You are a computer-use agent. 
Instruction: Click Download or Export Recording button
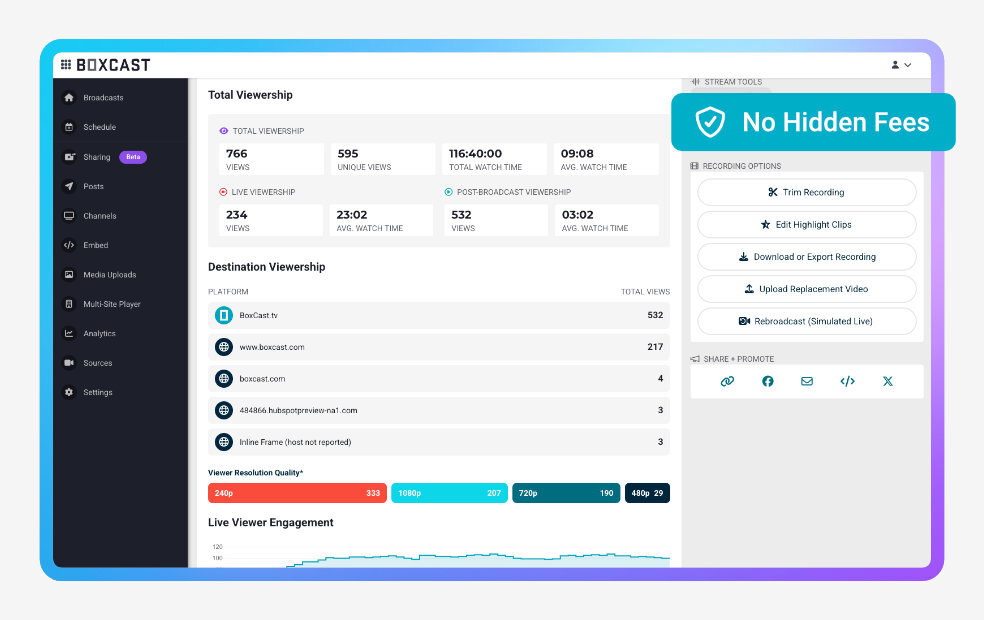(806, 257)
